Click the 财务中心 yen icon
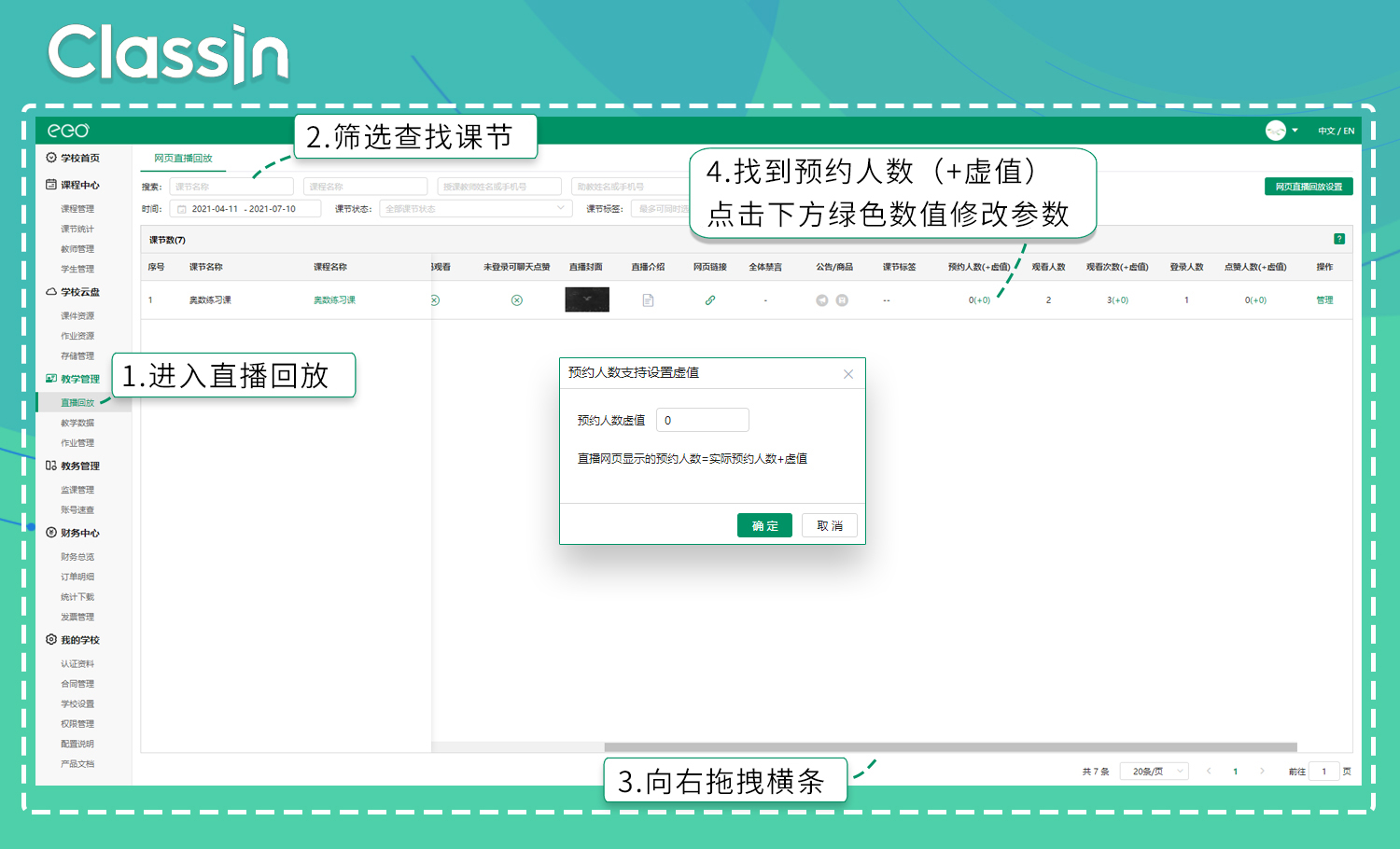 pos(51,533)
